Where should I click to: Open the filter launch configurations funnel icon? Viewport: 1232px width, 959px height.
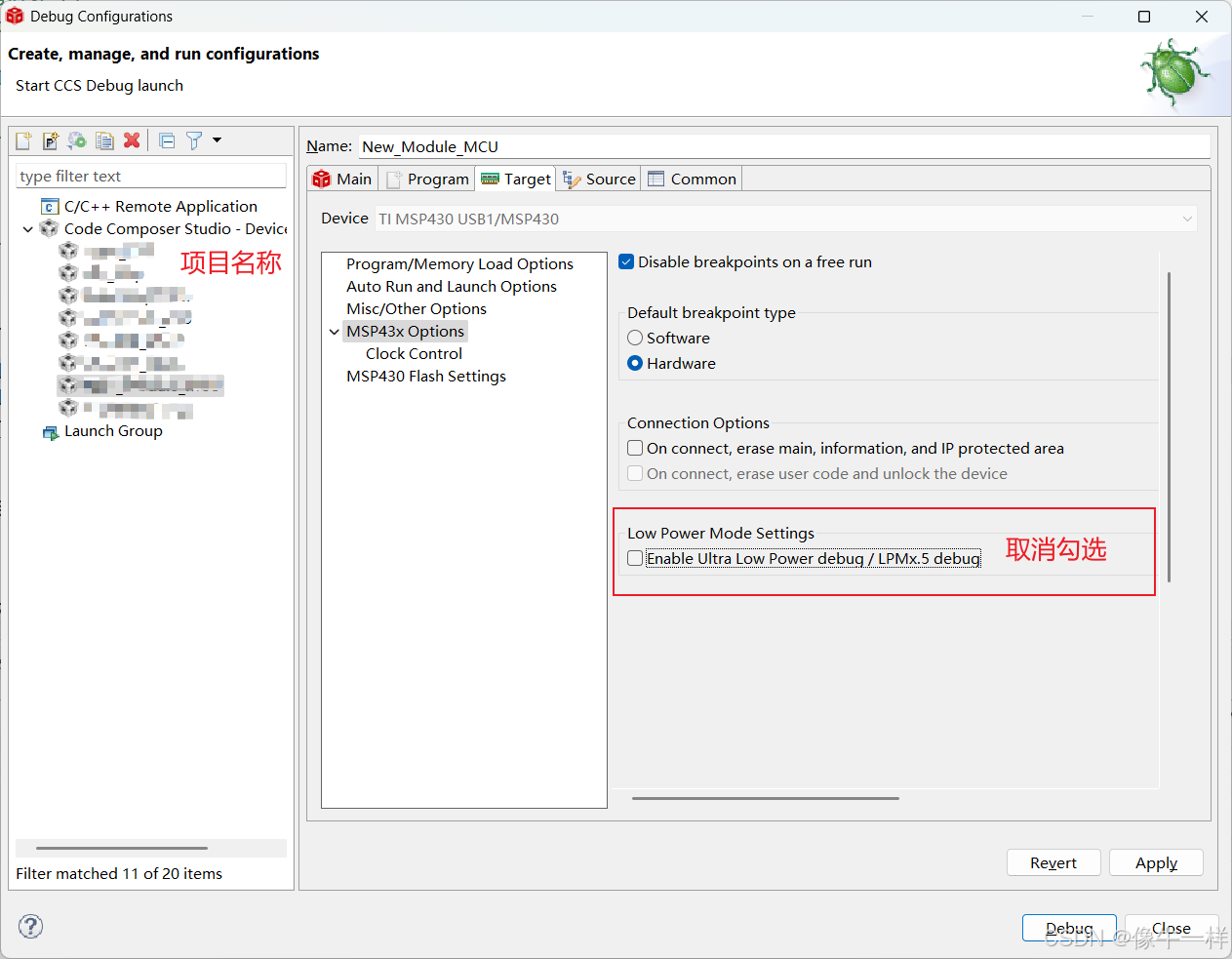pyautogui.click(x=194, y=140)
